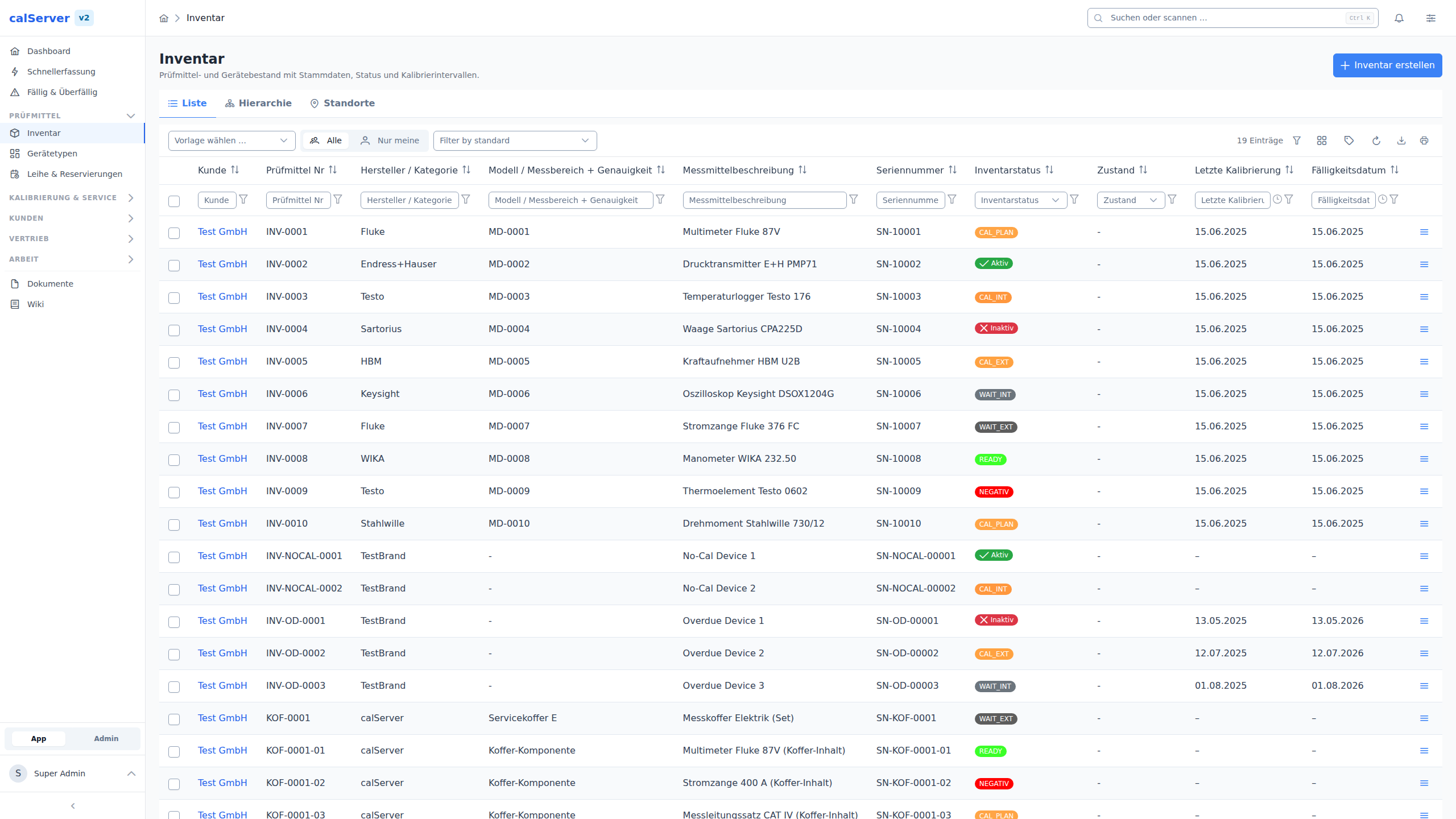Click NEGATIV status badge for INV-0009
Viewport: 1456px width, 819px height.
(x=994, y=492)
